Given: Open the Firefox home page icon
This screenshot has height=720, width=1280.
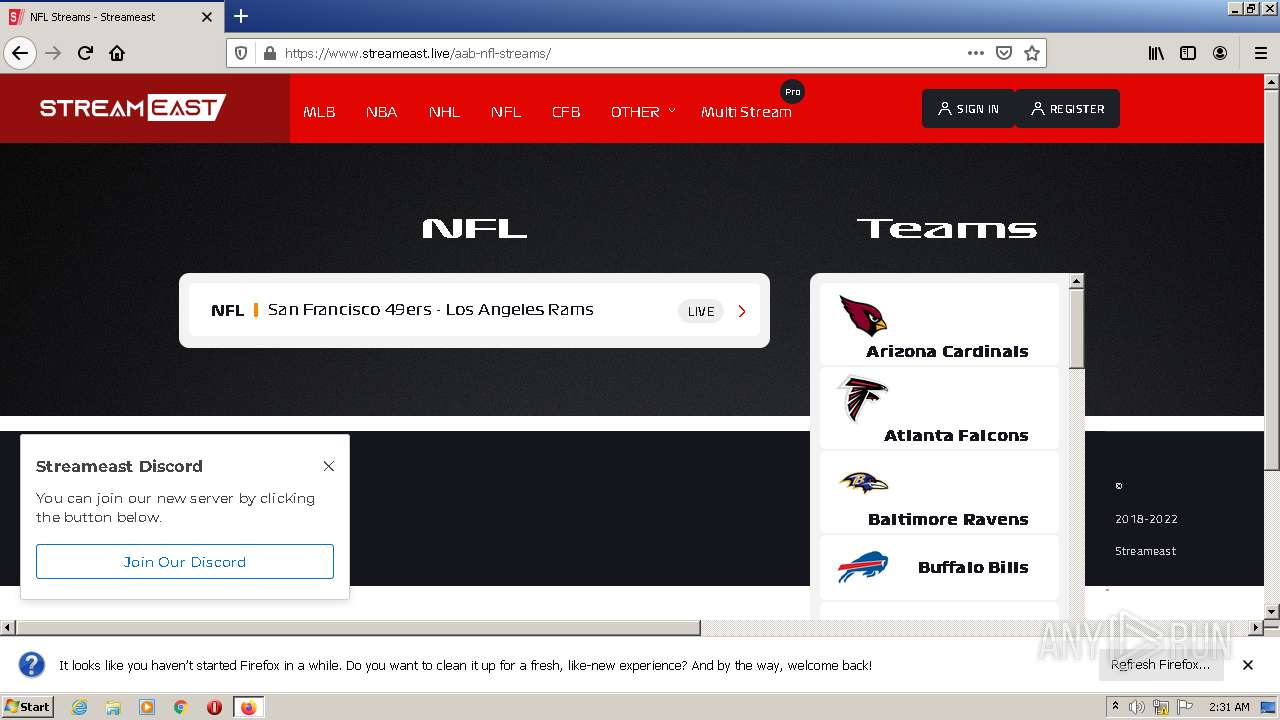Looking at the screenshot, I should pyautogui.click(x=117, y=53).
